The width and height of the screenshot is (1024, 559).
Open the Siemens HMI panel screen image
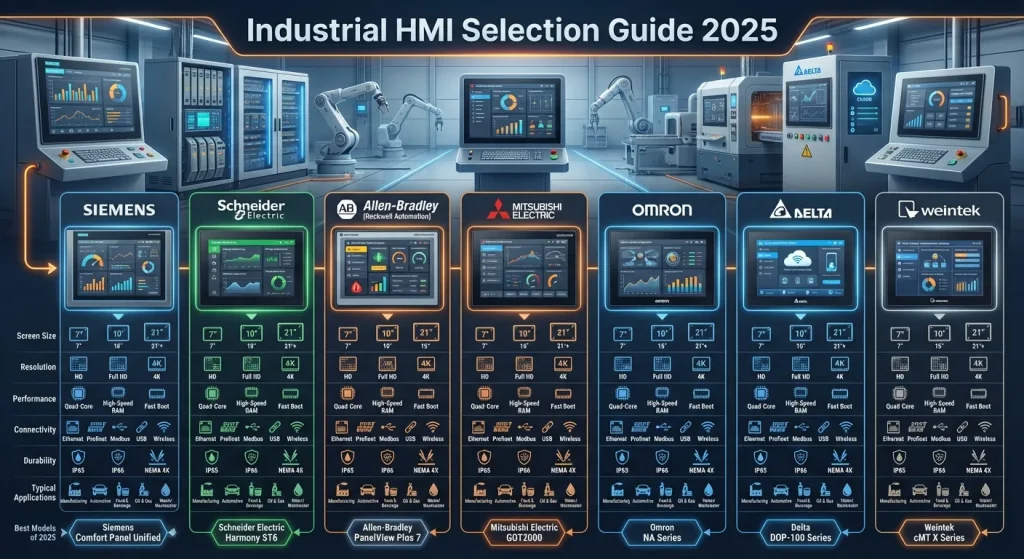coord(119,268)
